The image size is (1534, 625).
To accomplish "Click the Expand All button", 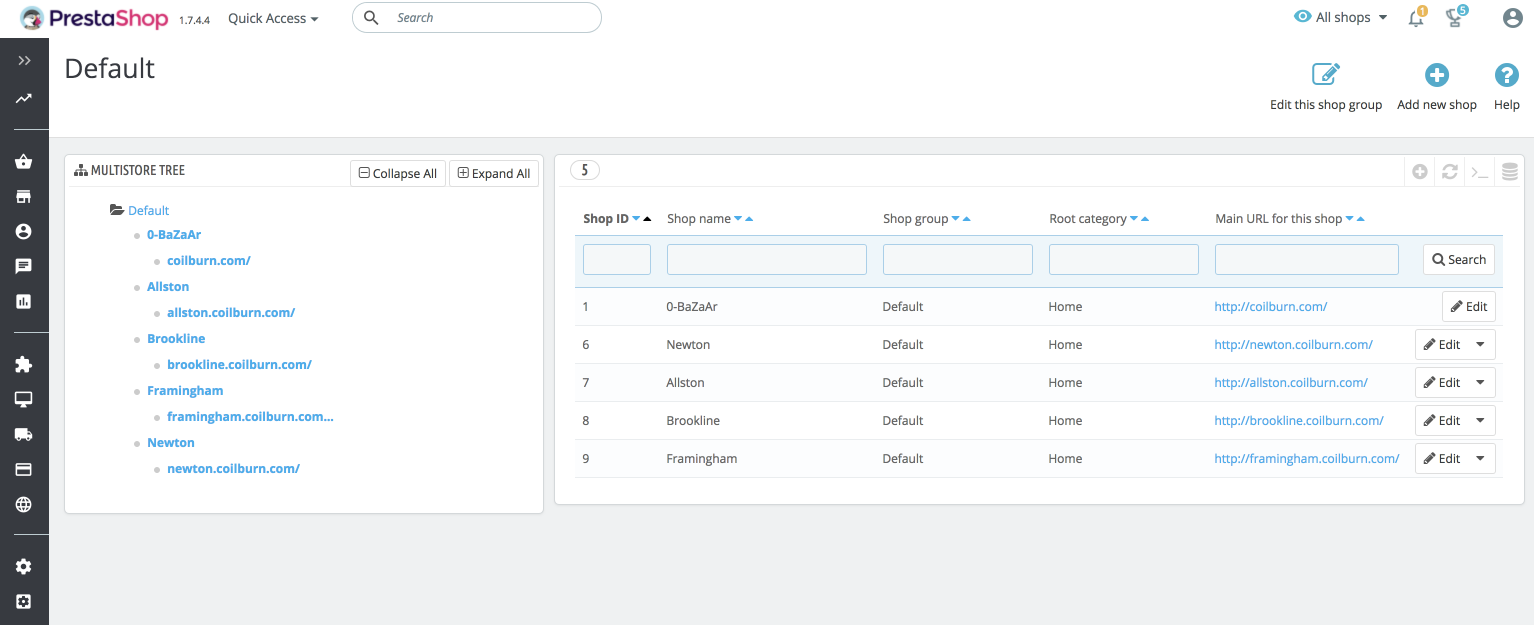I will pyautogui.click(x=494, y=174).
